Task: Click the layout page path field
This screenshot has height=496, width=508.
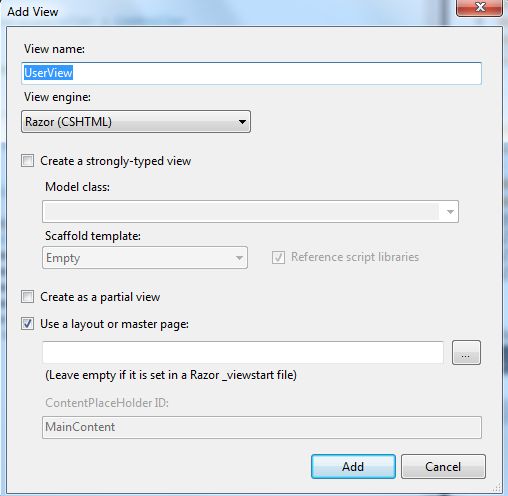Action: point(243,352)
